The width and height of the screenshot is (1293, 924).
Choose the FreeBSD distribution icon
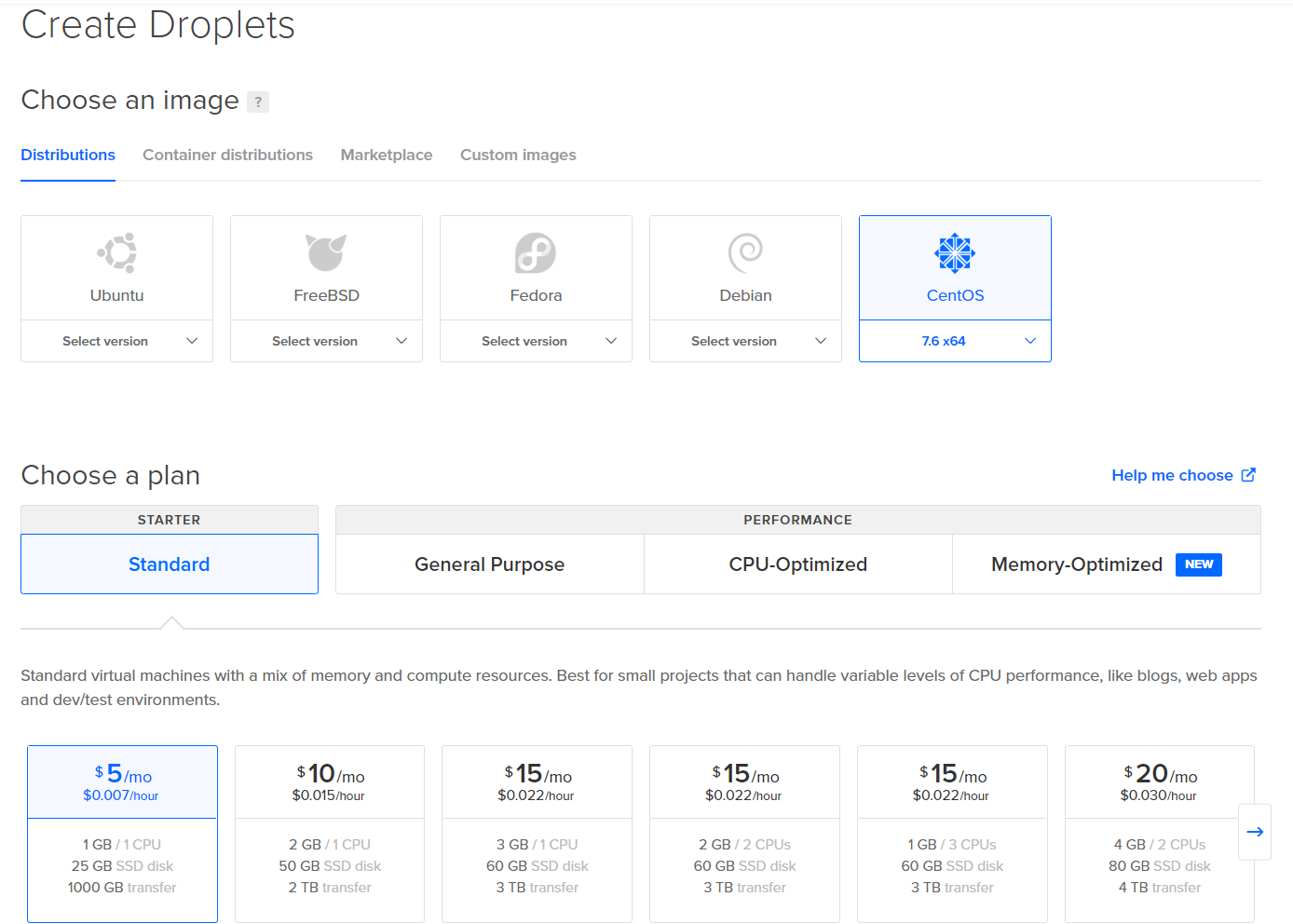click(x=326, y=252)
